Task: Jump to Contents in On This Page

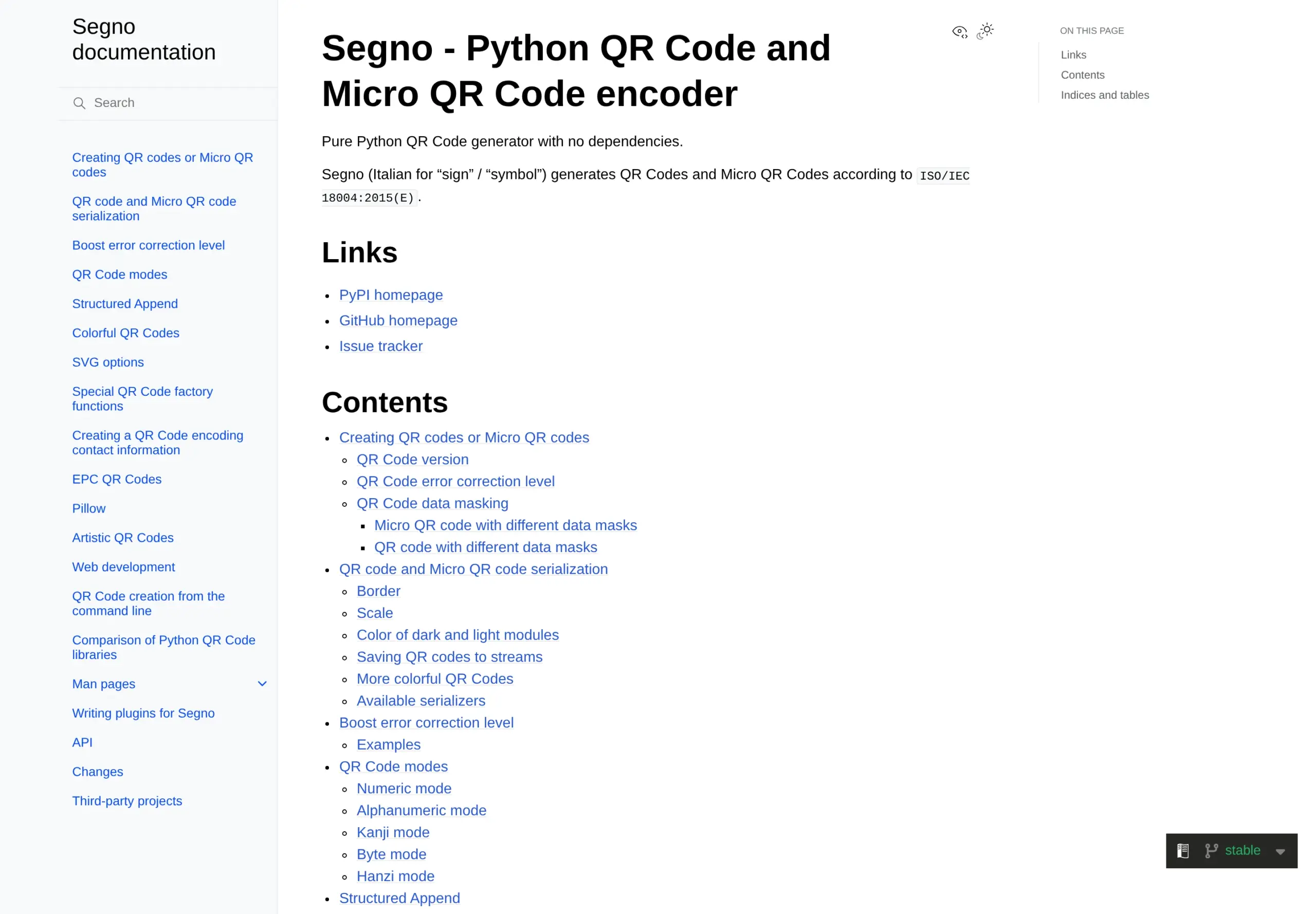Action: click(x=1082, y=75)
